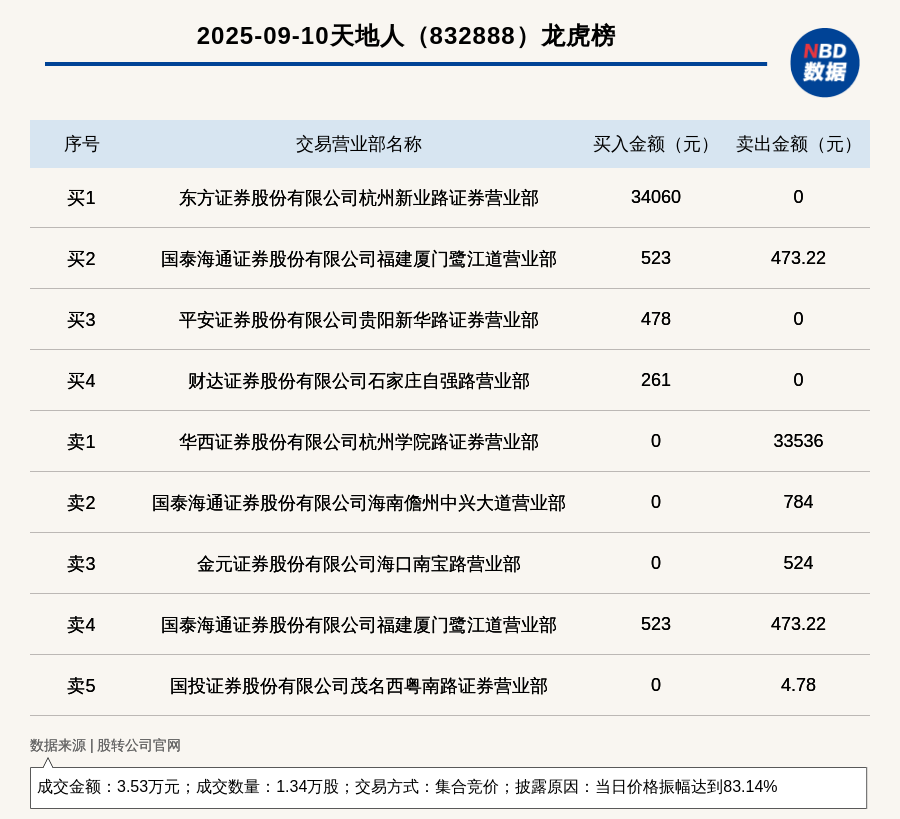Select the 买2 row label
Viewport: 900px width, 819px height.
pyautogui.click(x=81, y=259)
